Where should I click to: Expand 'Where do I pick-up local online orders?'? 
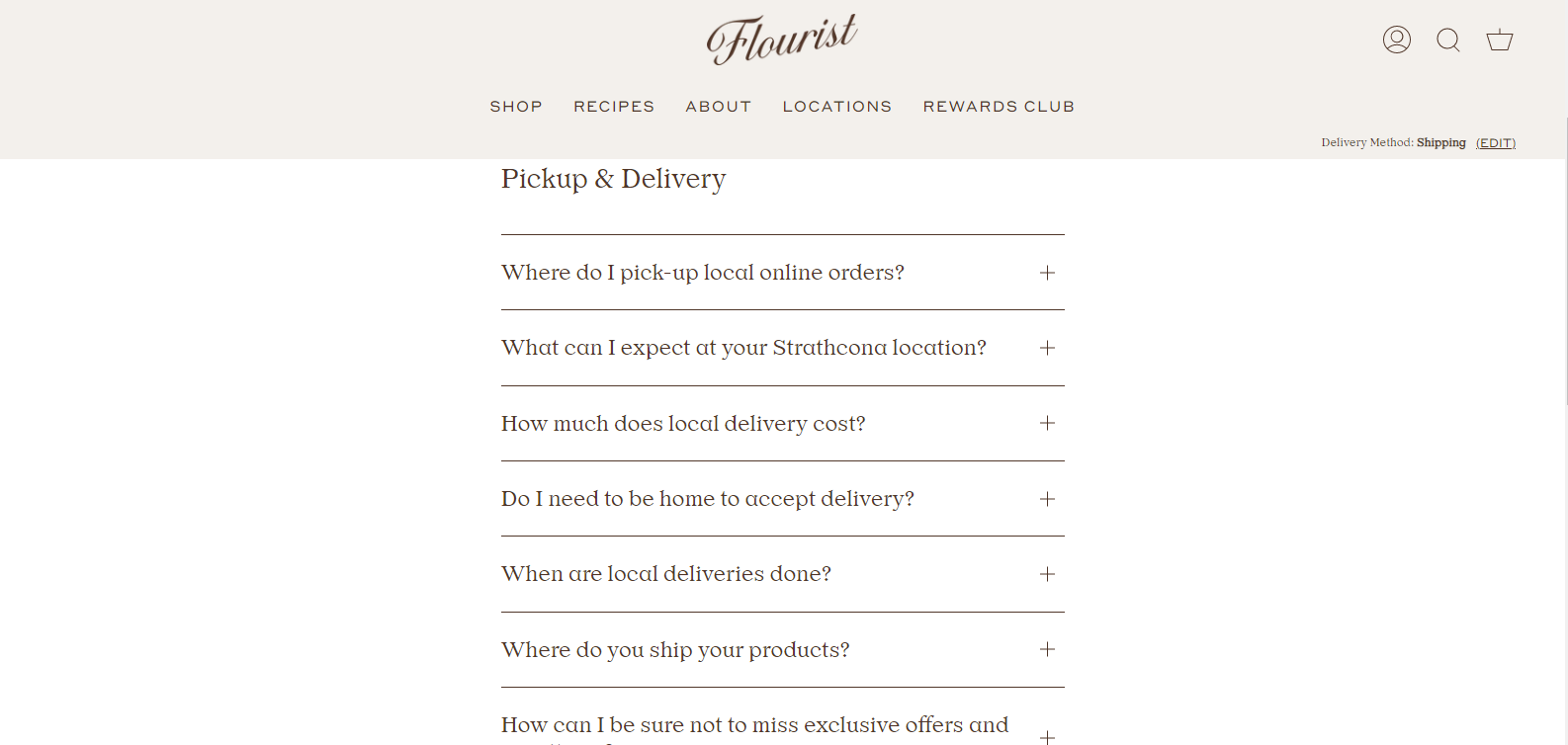pyautogui.click(x=1047, y=273)
